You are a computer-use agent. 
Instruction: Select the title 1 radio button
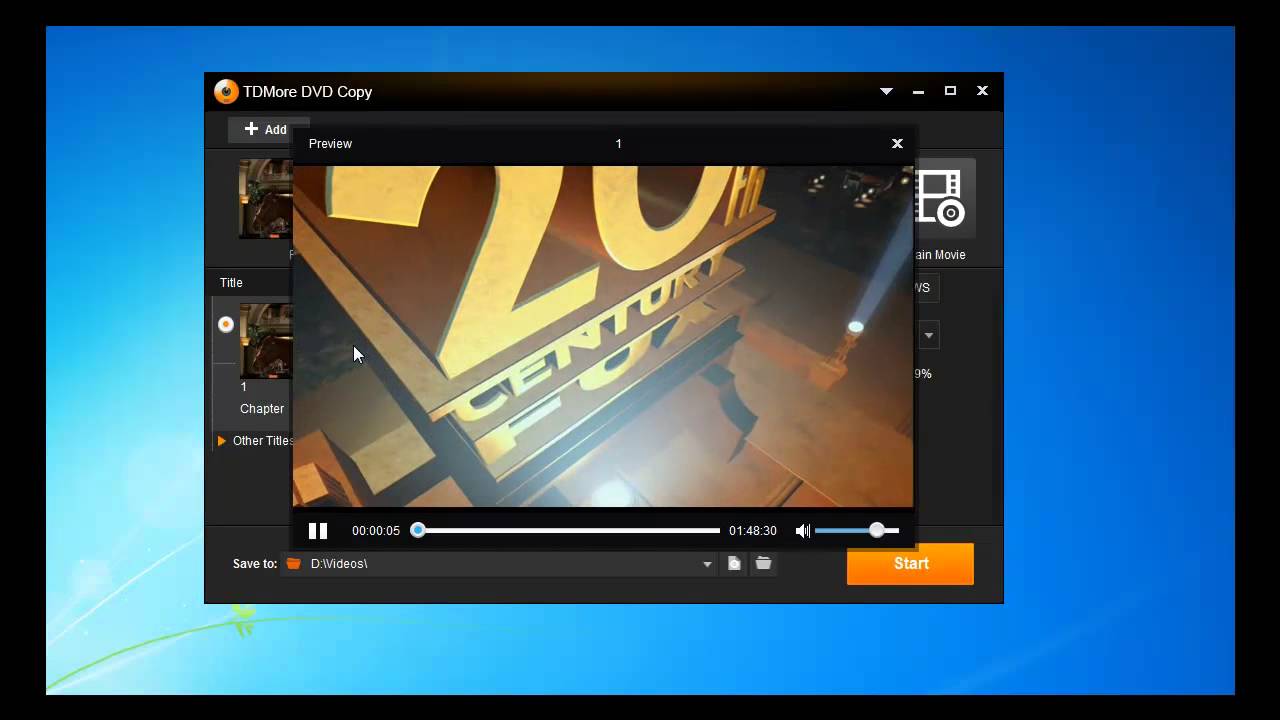226,324
